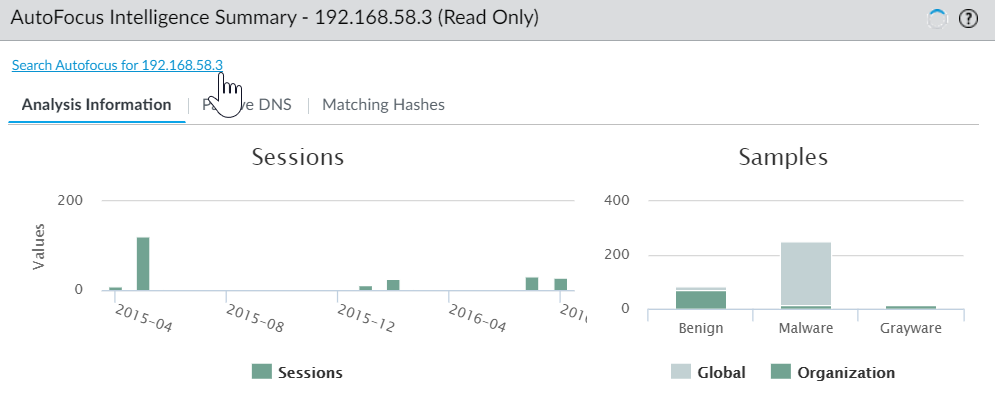995x407 pixels.
Task: Click the Samples chart title
Action: pyautogui.click(x=783, y=157)
